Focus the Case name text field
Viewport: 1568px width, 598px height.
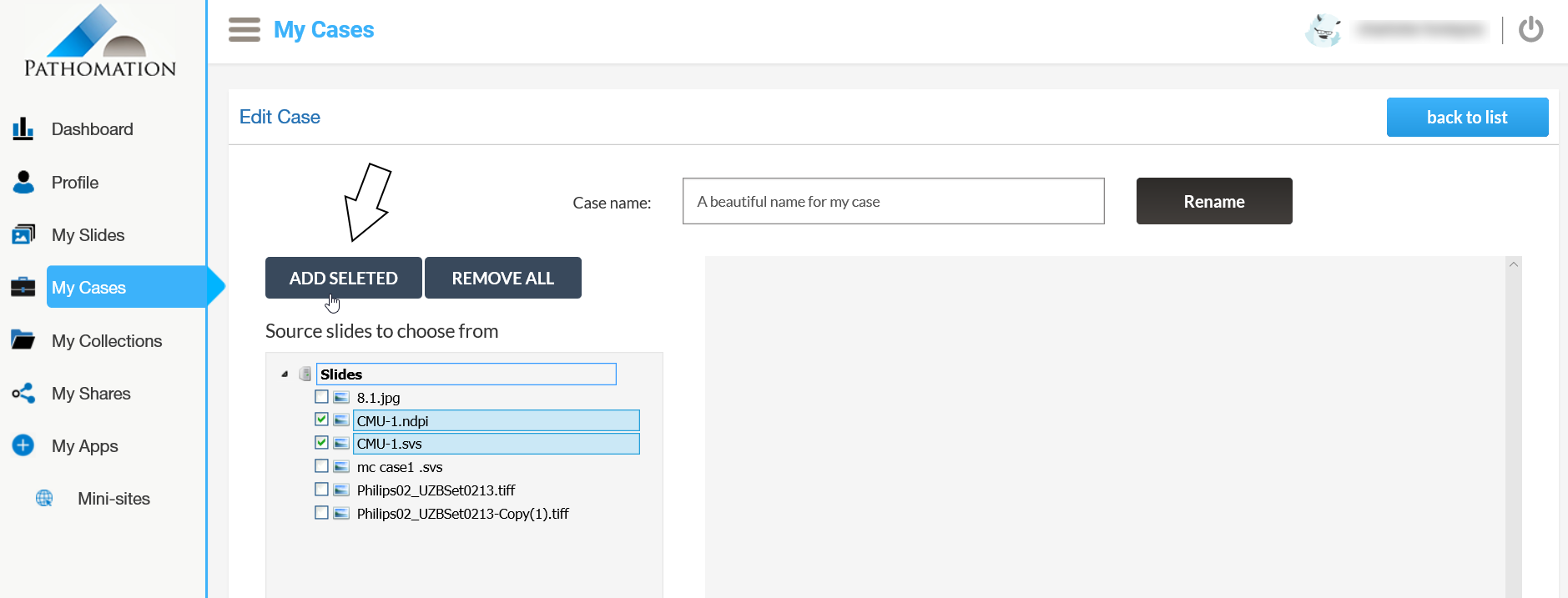pyautogui.click(x=893, y=201)
